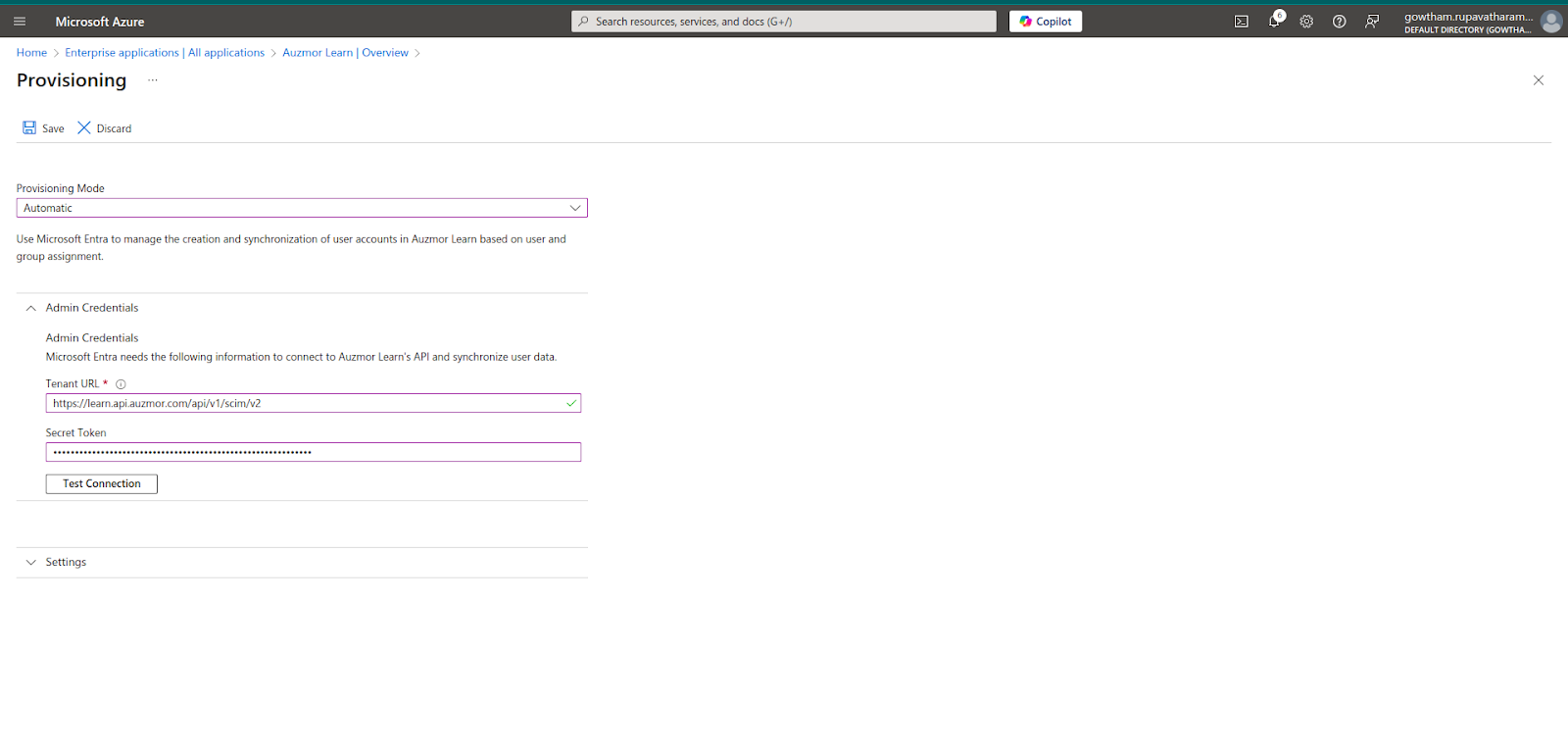Open Auzmor Learn | Overview breadcrumb
The height and width of the screenshot is (753, 1568).
point(345,53)
